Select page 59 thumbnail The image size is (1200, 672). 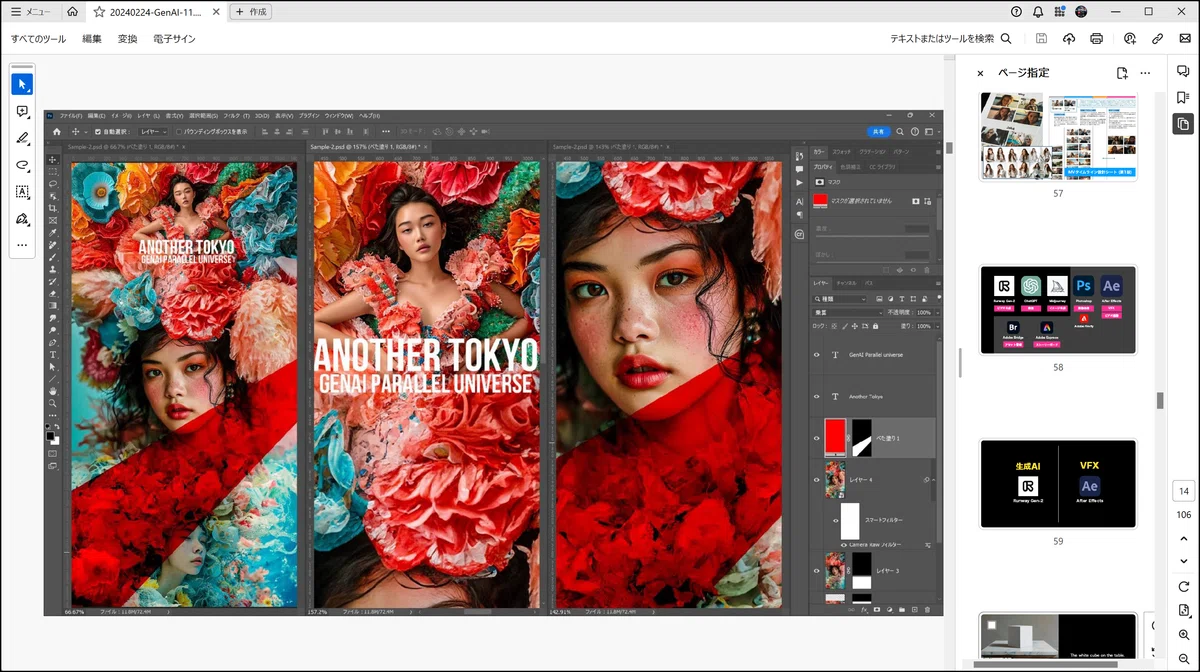pos(1058,483)
